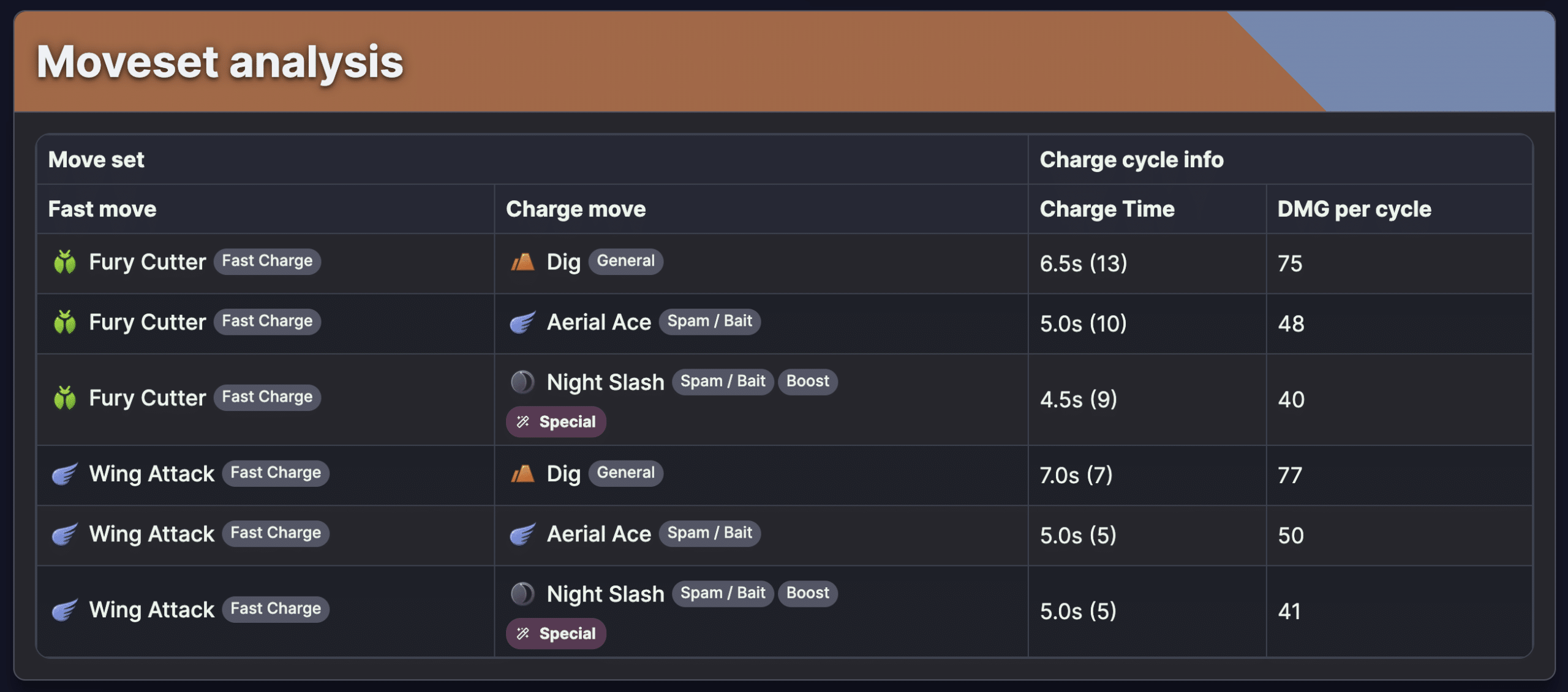Viewport: 1568px width, 692px height.
Task: Click the wand icon in first Special badge
Action: (522, 422)
